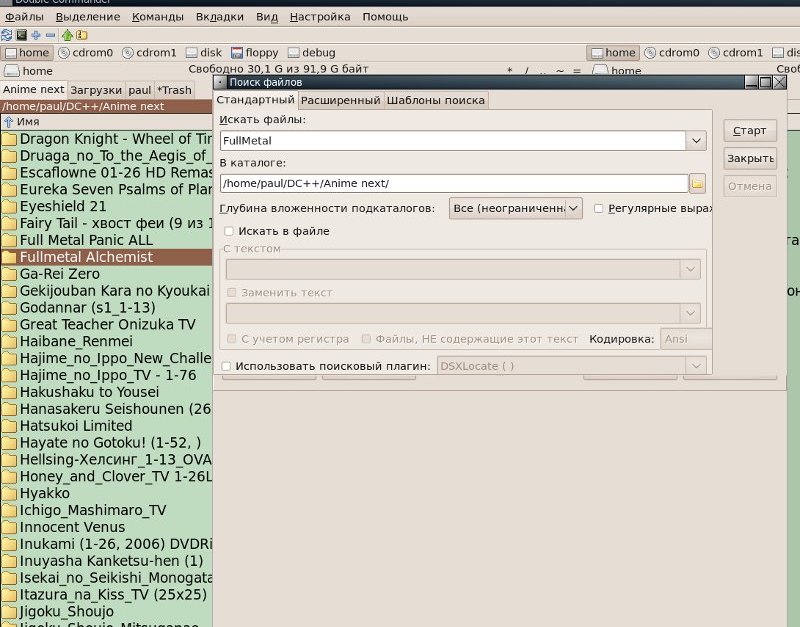Click the yellow folder icon in the toolbar

(82, 35)
